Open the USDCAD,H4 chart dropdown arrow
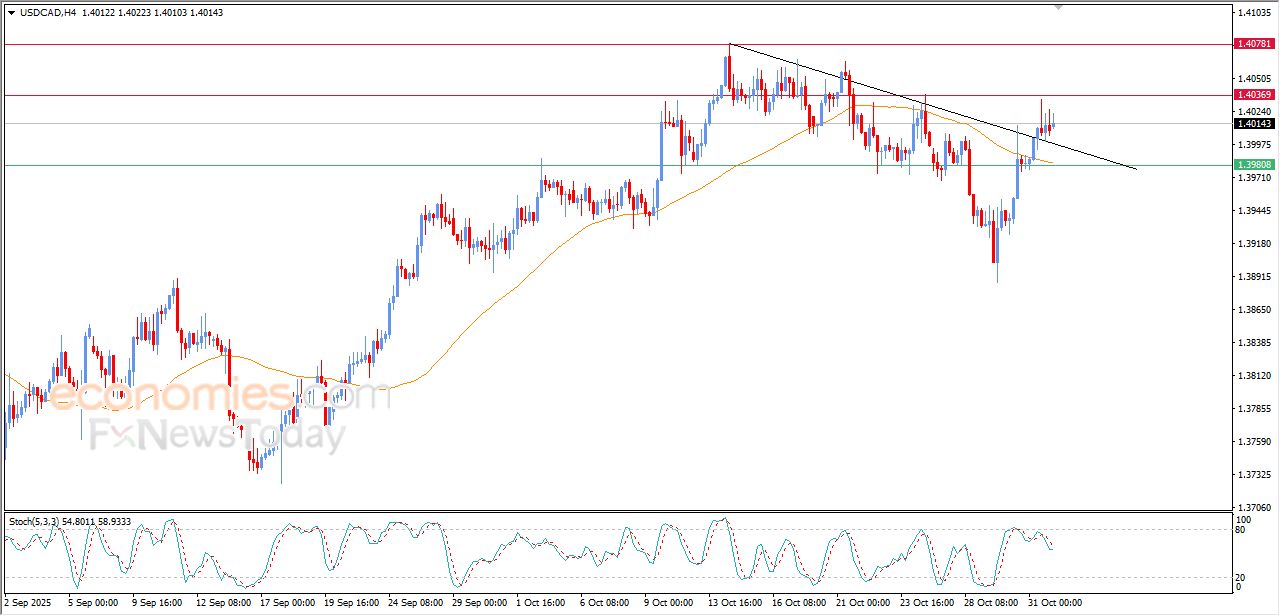 (11, 12)
